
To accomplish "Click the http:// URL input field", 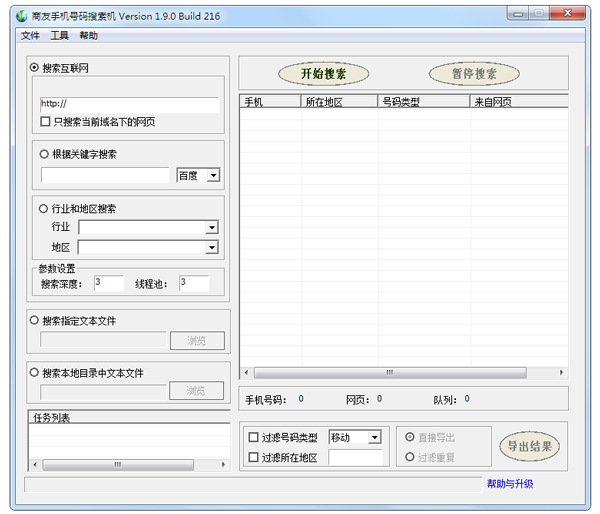I will tap(129, 104).
